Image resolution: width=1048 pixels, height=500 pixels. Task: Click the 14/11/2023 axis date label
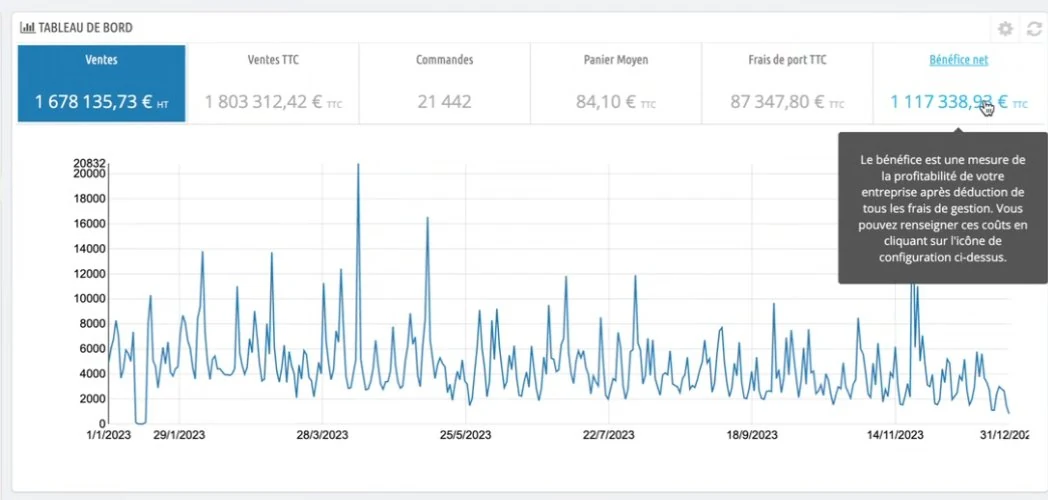(895, 435)
